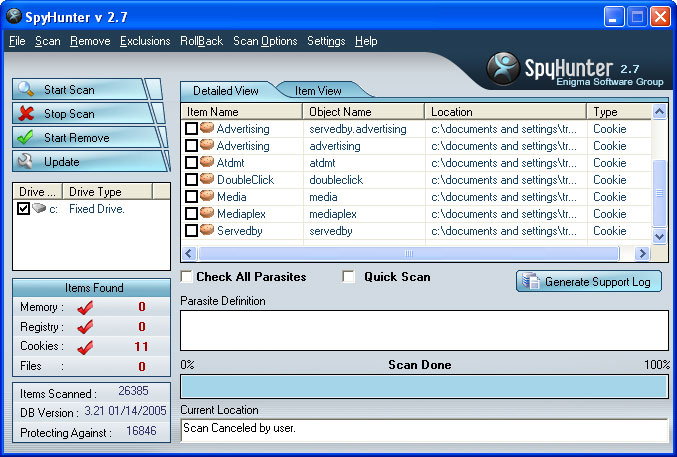The image size is (677, 457).
Task: Tick the DoubleClick item checkbox
Action: click(191, 179)
